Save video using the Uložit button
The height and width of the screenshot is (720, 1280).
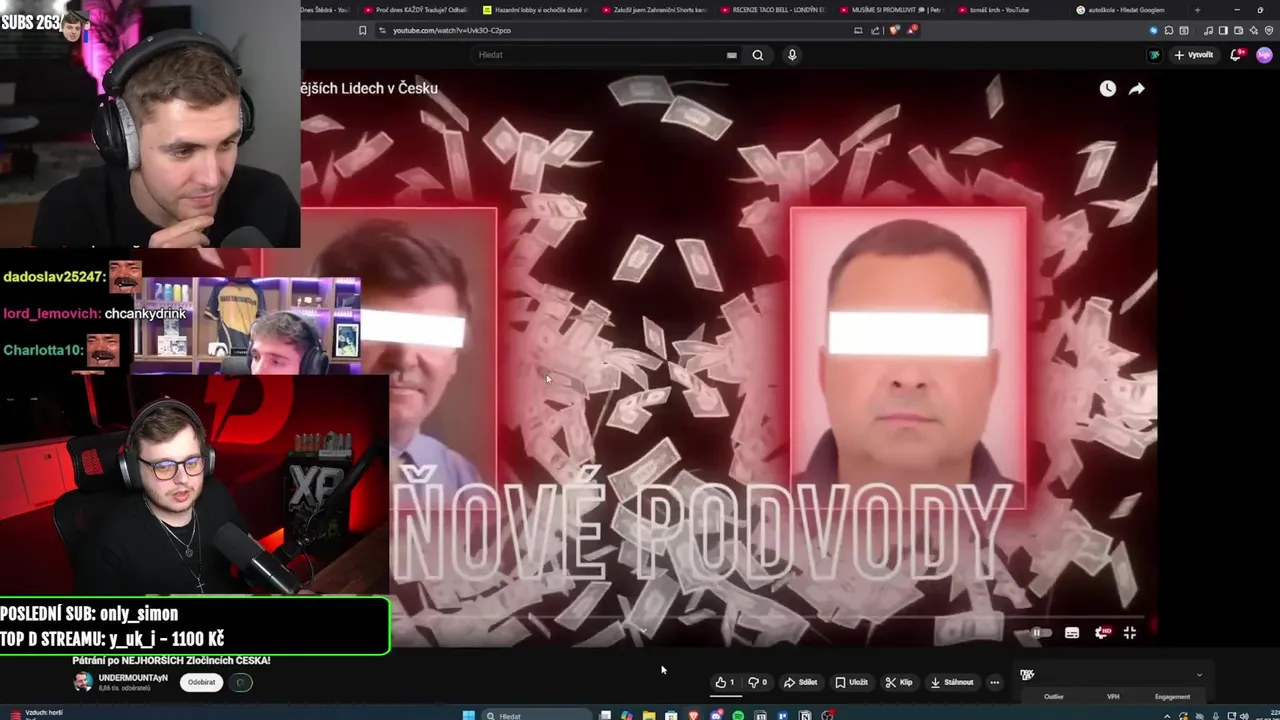tap(852, 682)
